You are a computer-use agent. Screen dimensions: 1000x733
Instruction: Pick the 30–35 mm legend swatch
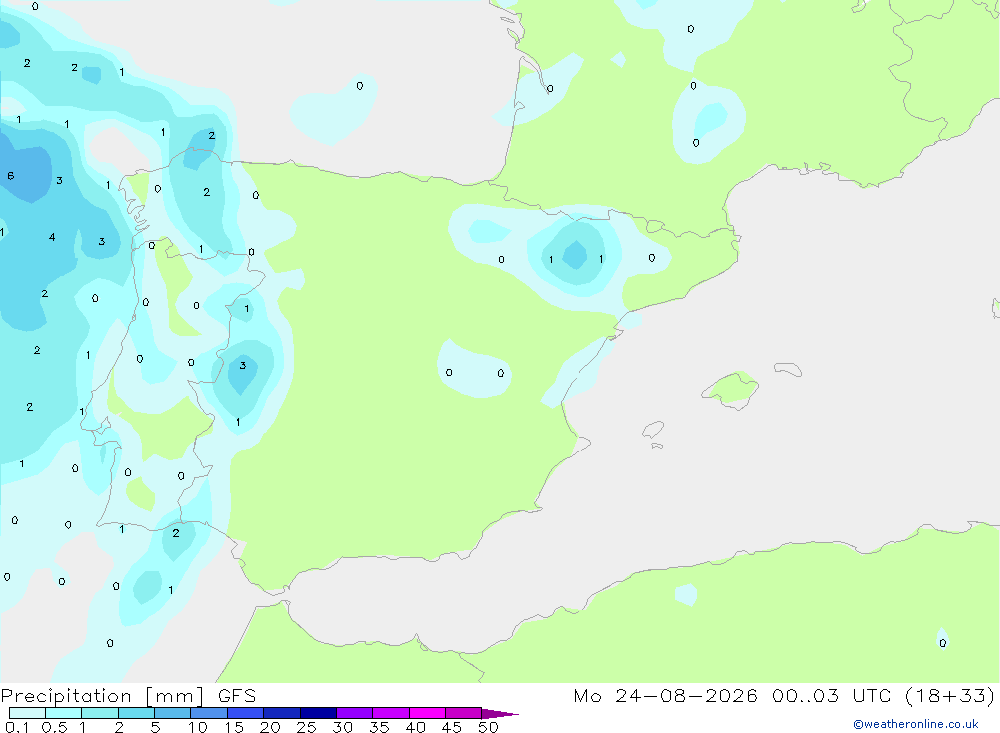(355, 713)
